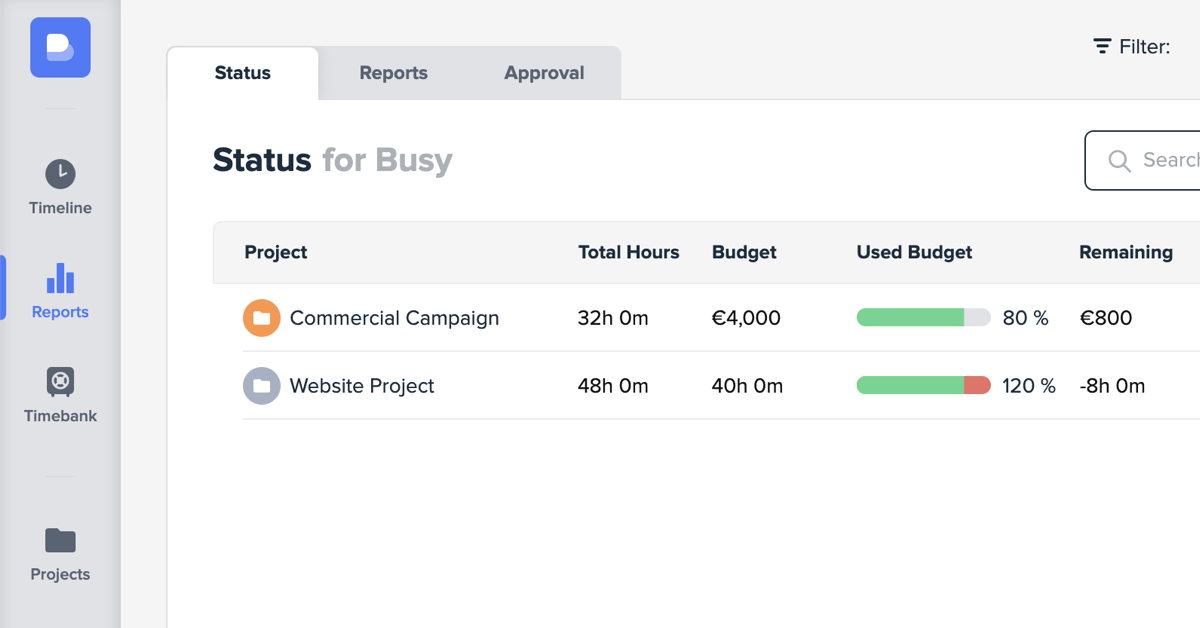The image size is (1200, 628).
Task: Switch to the Status tab
Action: click(x=243, y=73)
